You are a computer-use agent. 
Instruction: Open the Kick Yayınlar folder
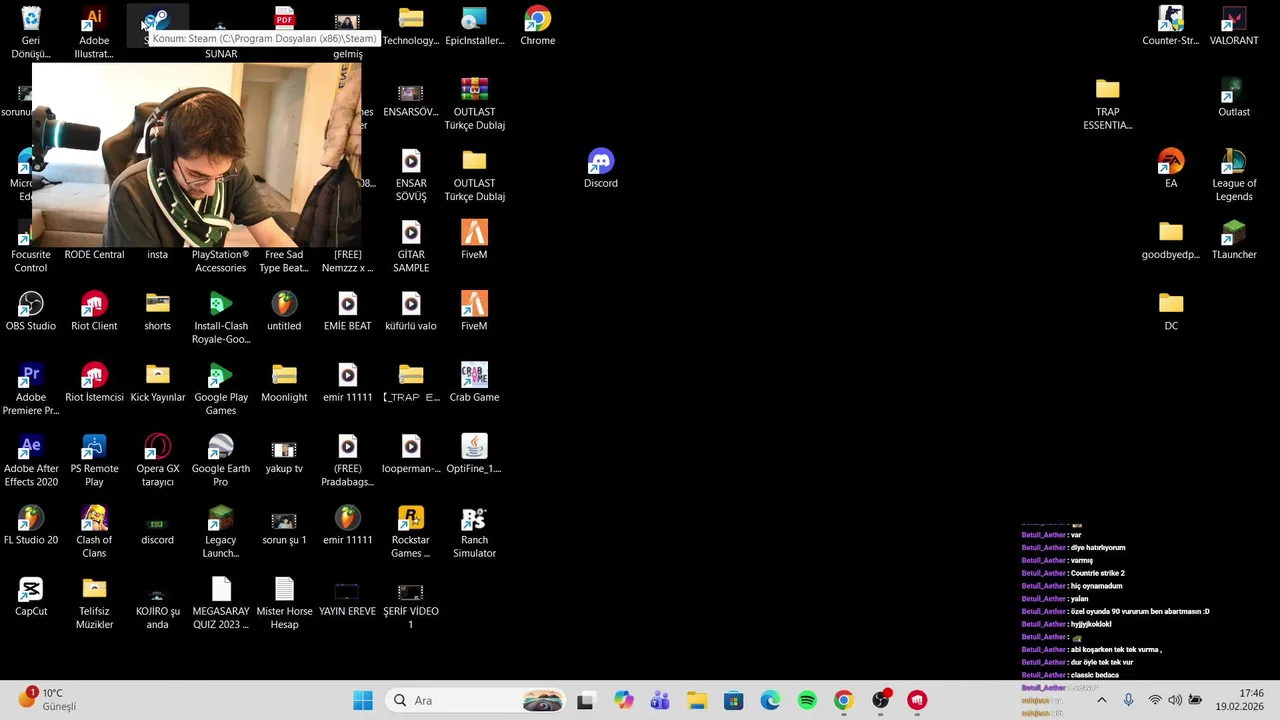[x=157, y=382]
